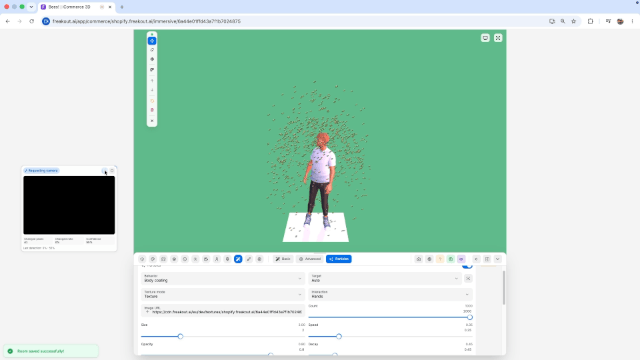Image resolution: width=640 pixels, height=360 pixels.
Task: Open a new browser tab
Action: pos(122,7)
